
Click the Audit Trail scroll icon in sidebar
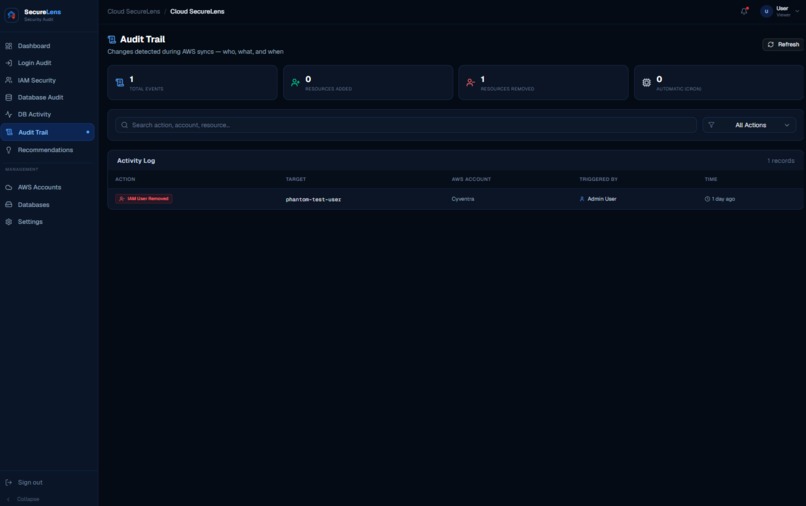coord(9,132)
